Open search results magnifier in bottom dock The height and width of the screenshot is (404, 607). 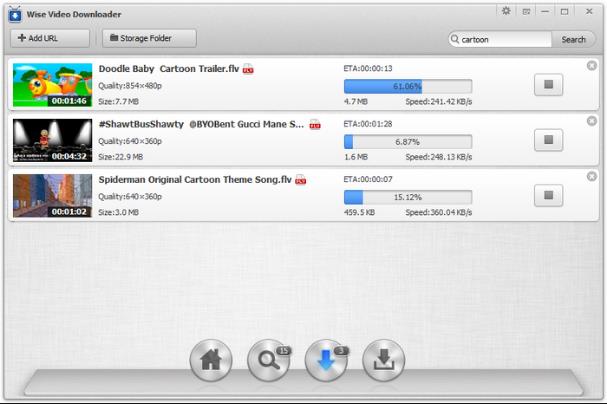pos(267,361)
